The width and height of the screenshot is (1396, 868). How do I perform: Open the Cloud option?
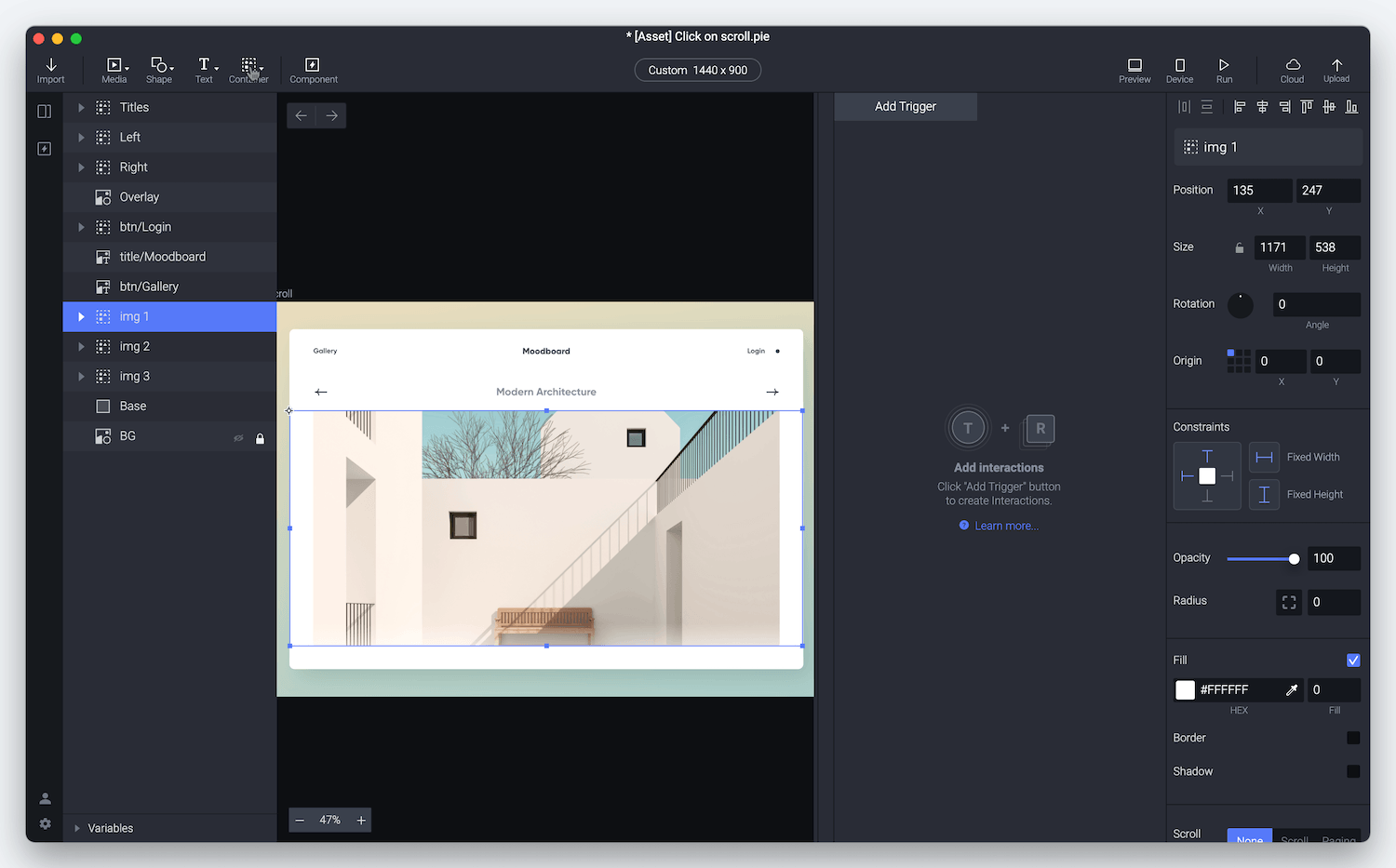(x=1293, y=70)
